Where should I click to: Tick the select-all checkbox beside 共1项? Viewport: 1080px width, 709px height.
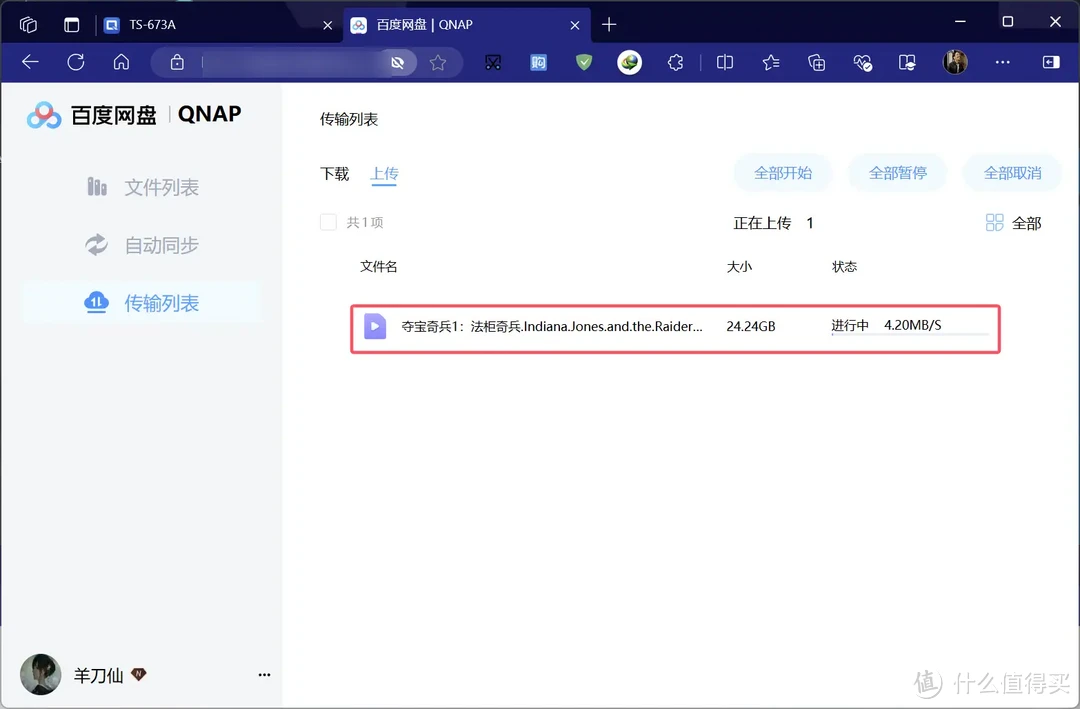[x=328, y=222]
